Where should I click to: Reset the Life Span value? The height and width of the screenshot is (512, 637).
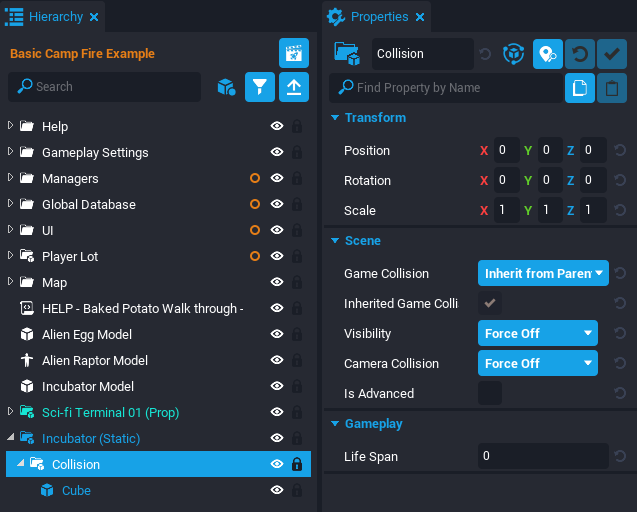click(x=620, y=456)
